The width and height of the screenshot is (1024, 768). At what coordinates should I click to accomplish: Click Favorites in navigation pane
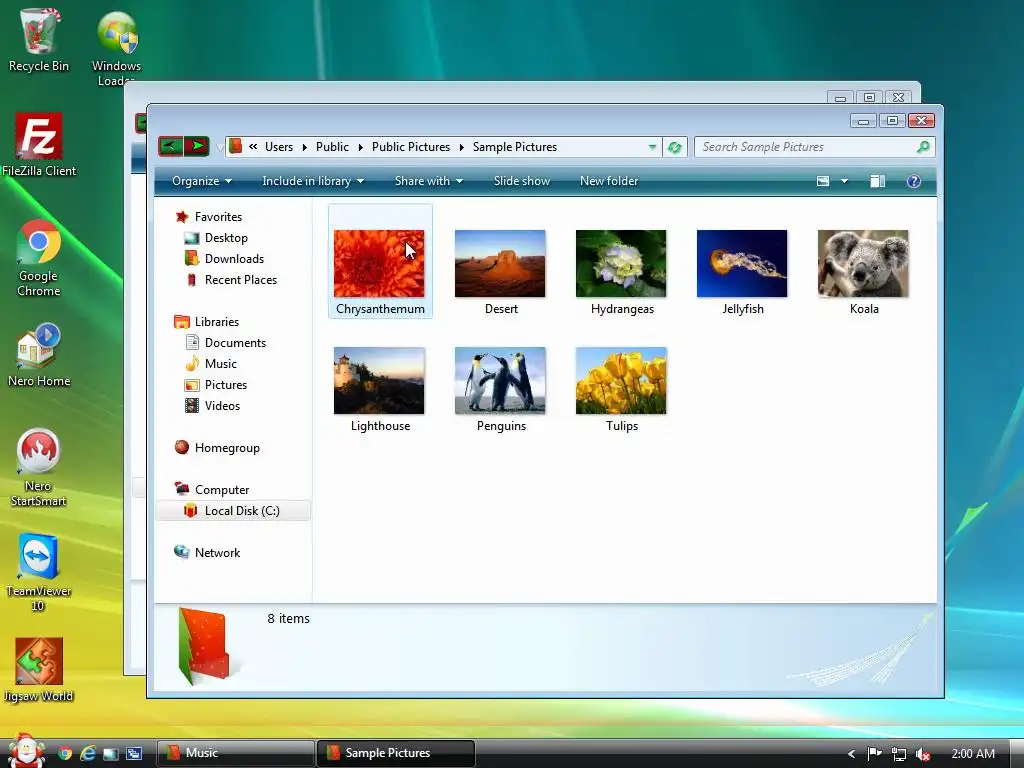218,217
